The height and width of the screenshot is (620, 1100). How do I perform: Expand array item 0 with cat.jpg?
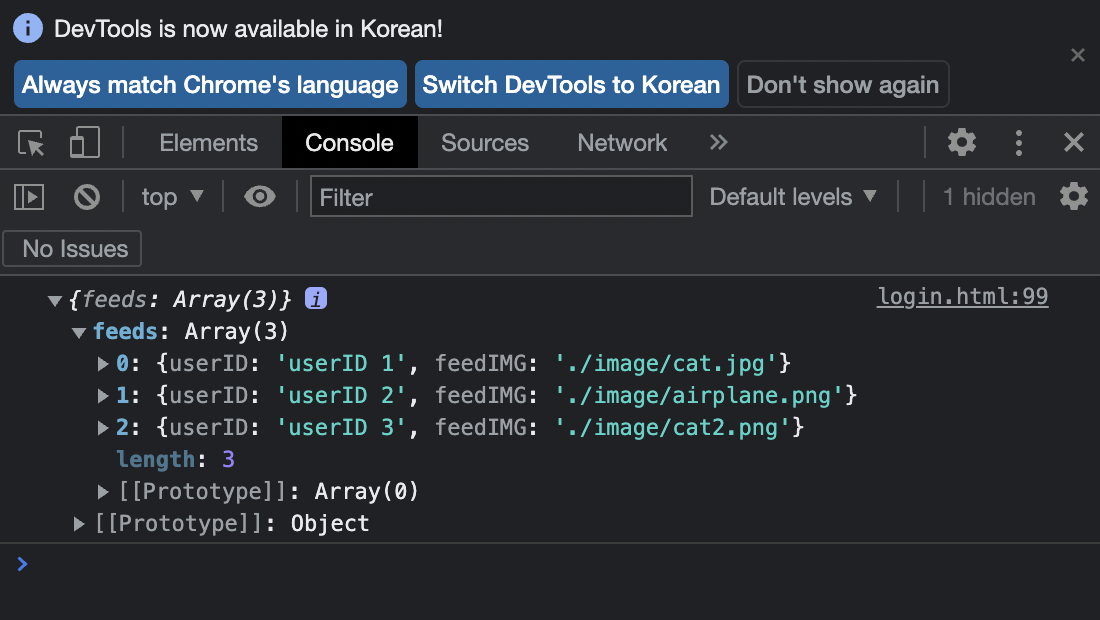(x=103, y=363)
